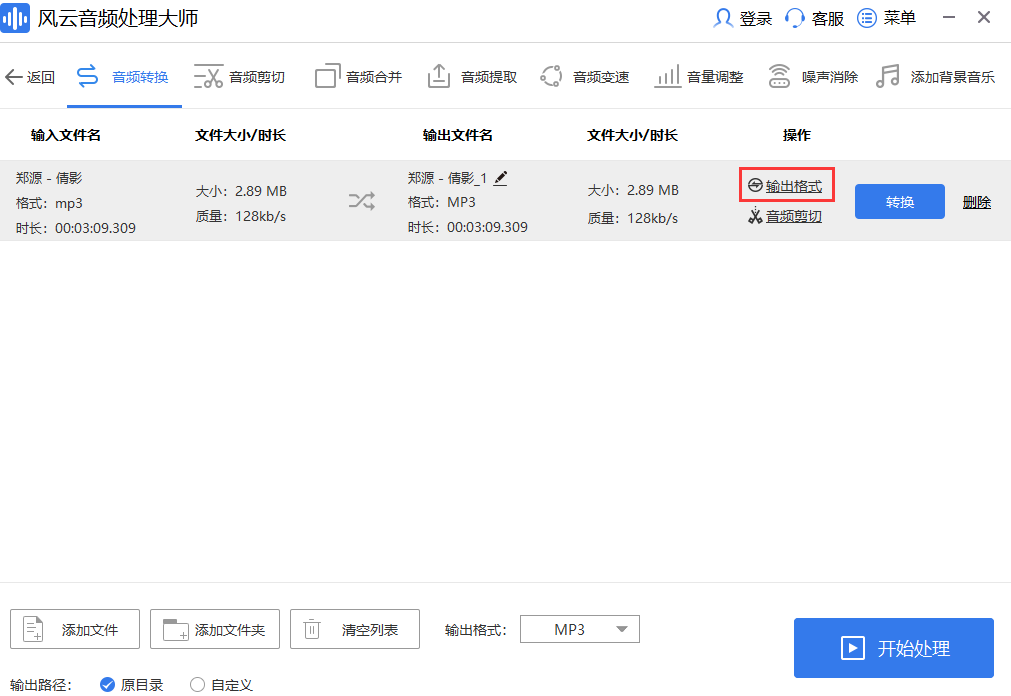Image resolution: width=1011 pixels, height=696 pixels.
Task: Click the document icon in 添加文件 button
Action: coord(33,629)
